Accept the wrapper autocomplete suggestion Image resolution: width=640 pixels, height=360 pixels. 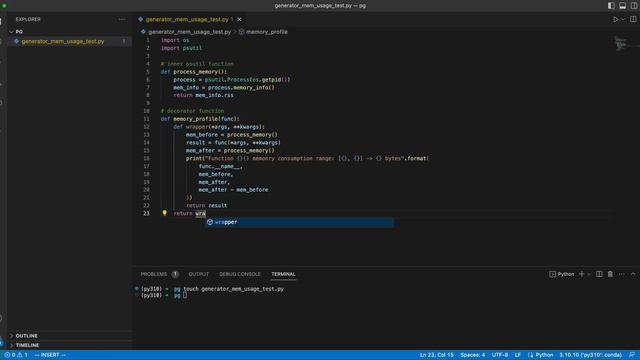[300, 222]
